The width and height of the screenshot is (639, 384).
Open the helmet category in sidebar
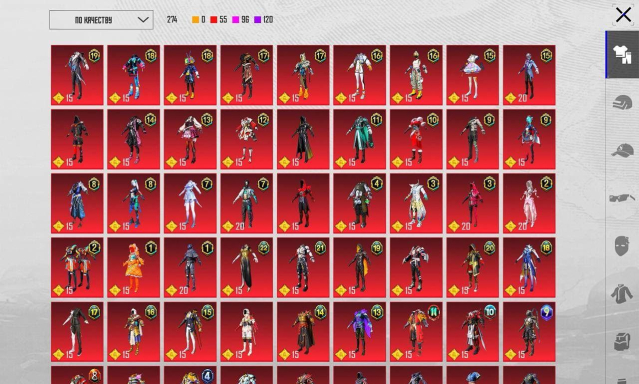[x=622, y=102]
